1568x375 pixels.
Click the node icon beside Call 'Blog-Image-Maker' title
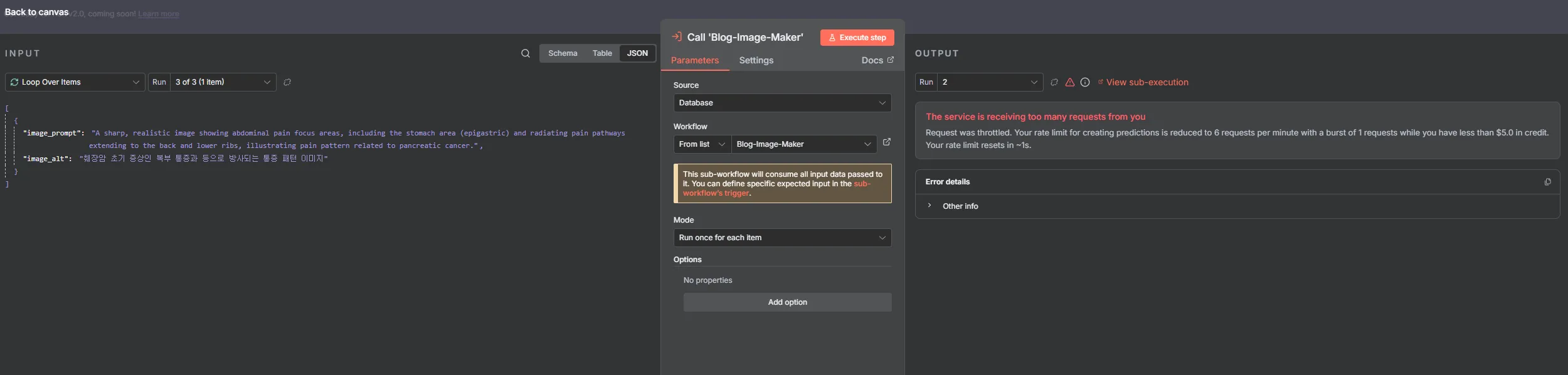pos(677,37)
